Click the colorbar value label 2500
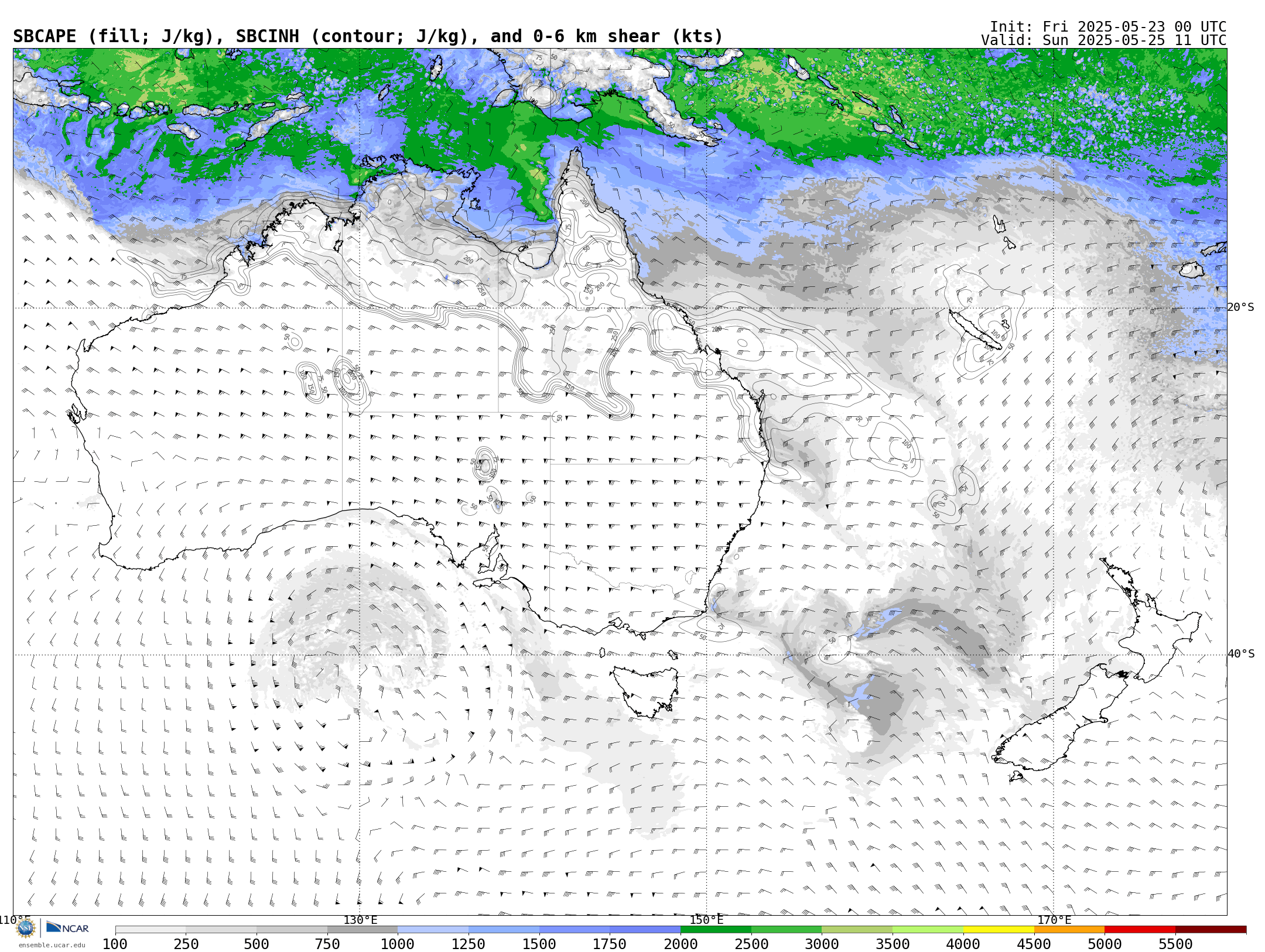This screenshot has height=952, width=1265. click(x=751, y=944)
